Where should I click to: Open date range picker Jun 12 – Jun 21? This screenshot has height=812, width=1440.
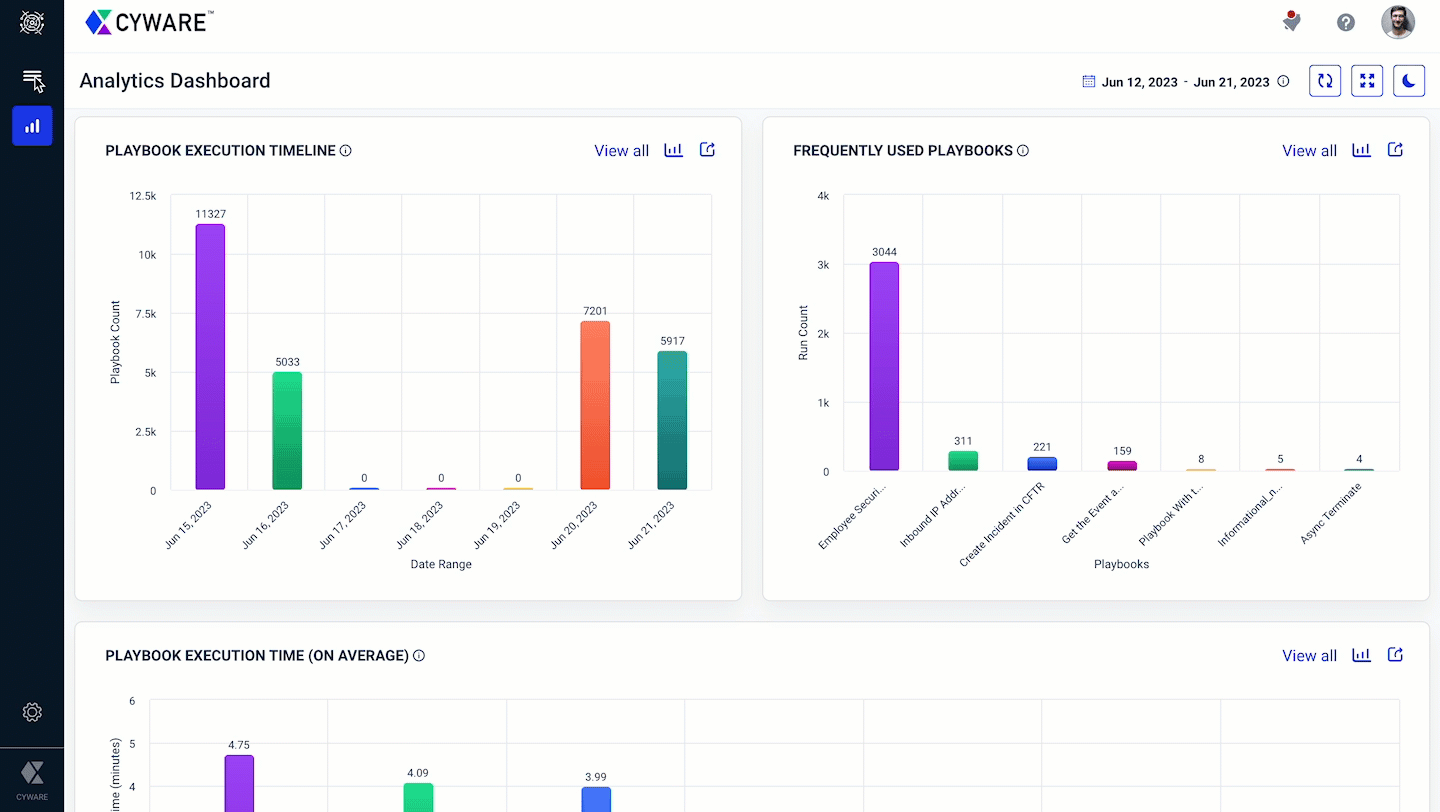[1176, 82]
